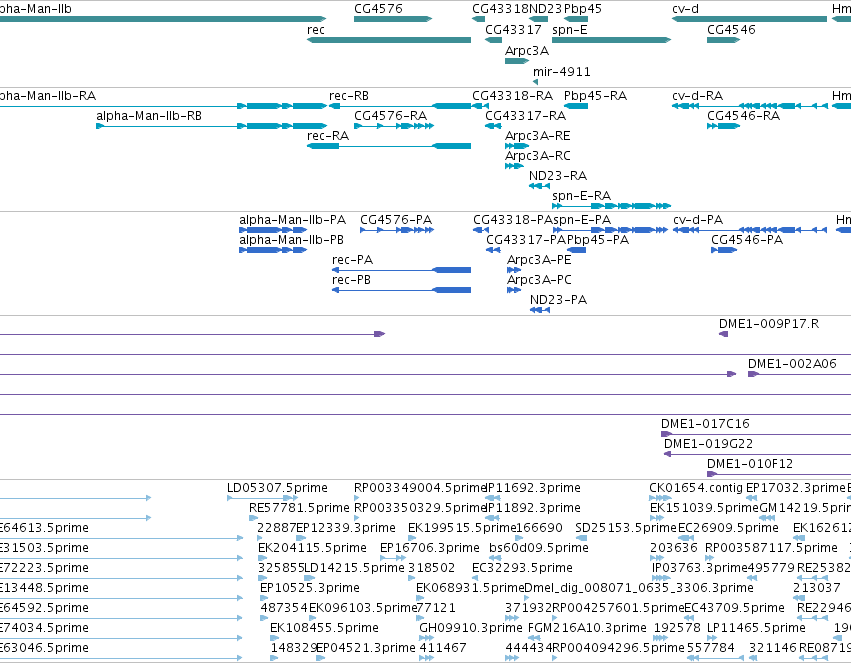Click the CG43318-RA label
Screen dimensions: 851x663
512,95
